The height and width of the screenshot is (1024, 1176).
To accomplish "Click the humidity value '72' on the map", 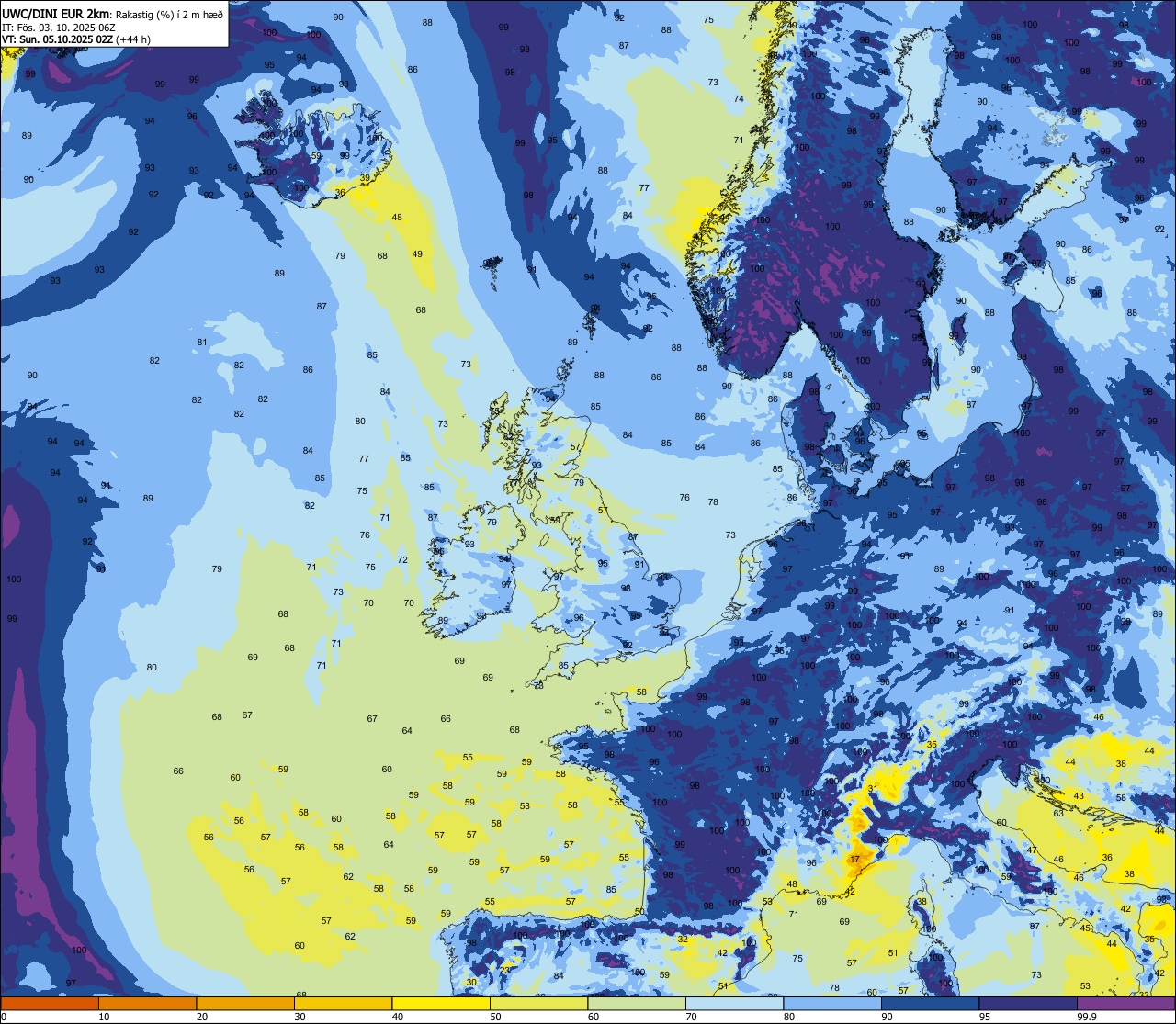I will point(402,560).
